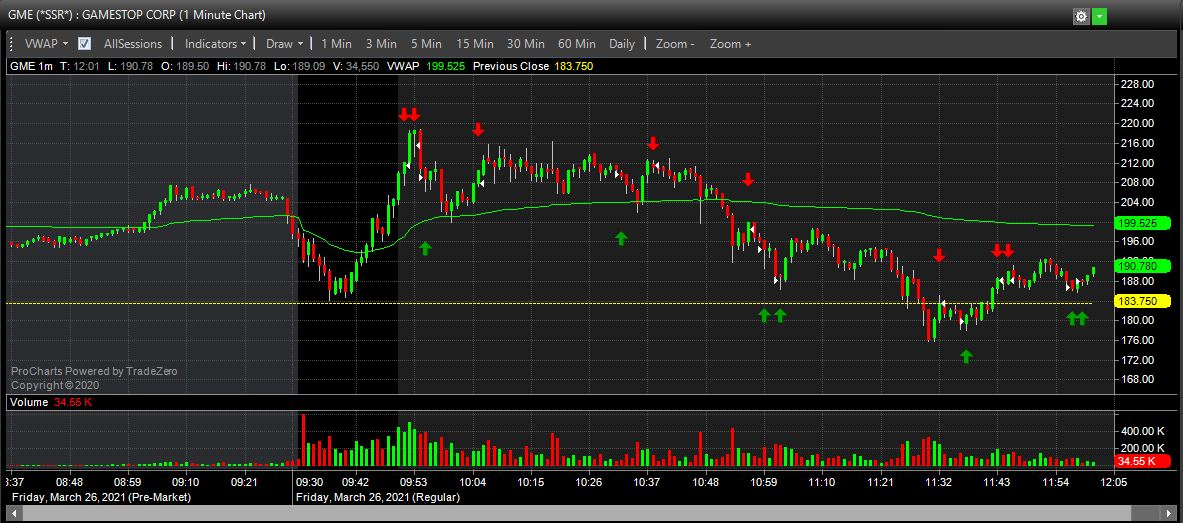Click the lowest green buy arrow near 11:37

click(966, 355)
